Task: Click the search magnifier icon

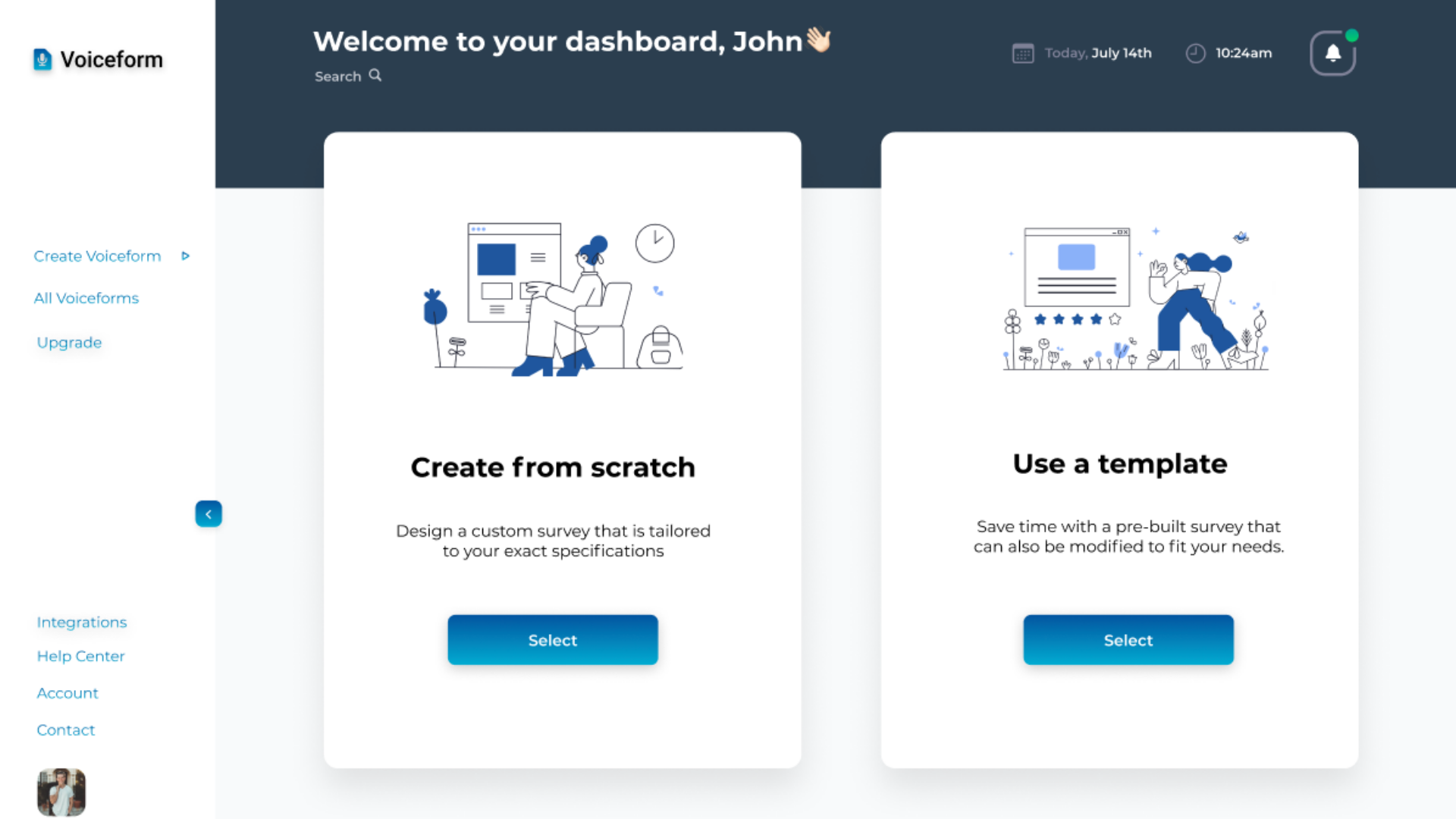Action: coord(376,75)
